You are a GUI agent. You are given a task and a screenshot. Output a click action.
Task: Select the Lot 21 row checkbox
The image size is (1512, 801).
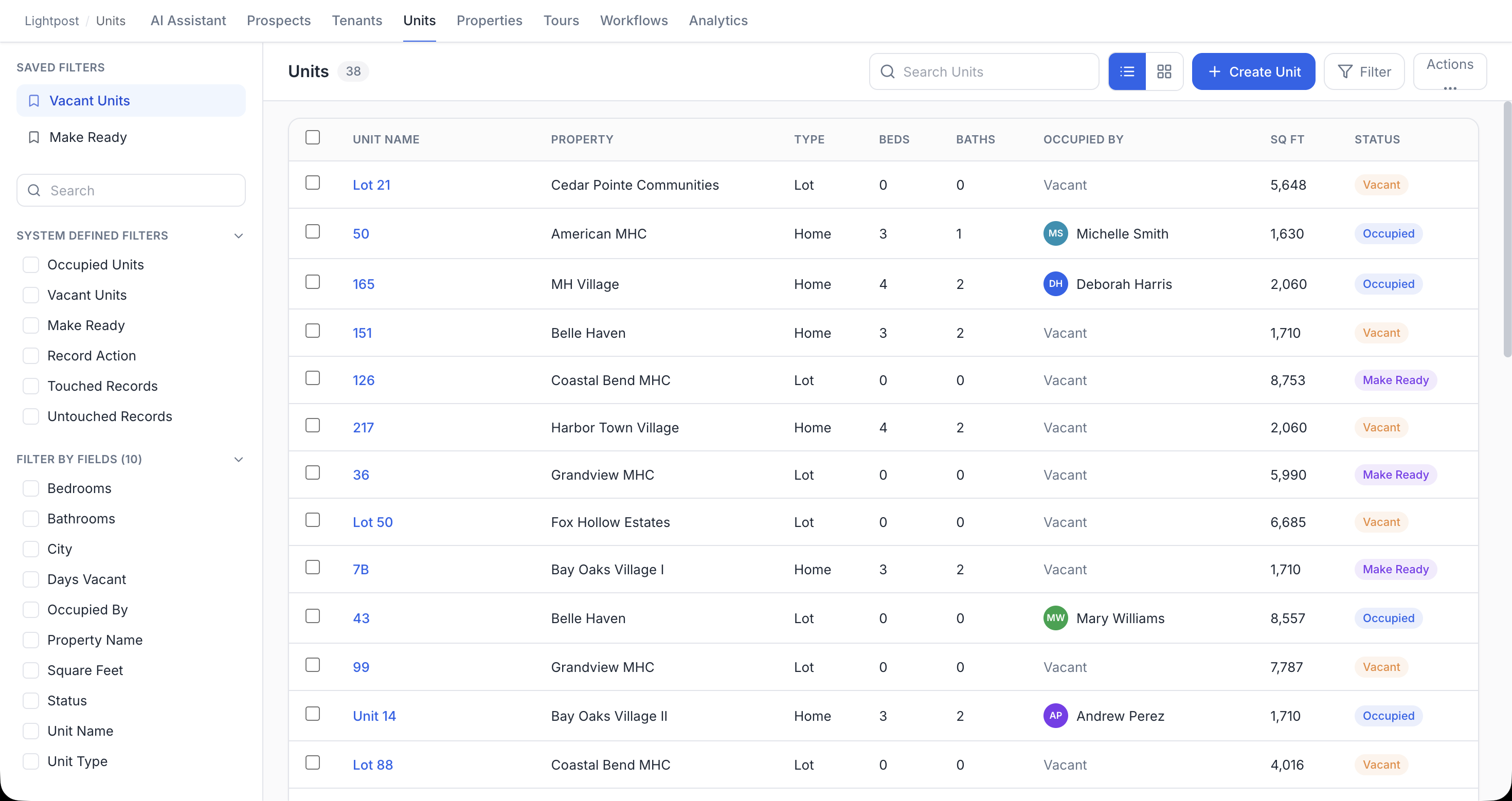[313, 183]
